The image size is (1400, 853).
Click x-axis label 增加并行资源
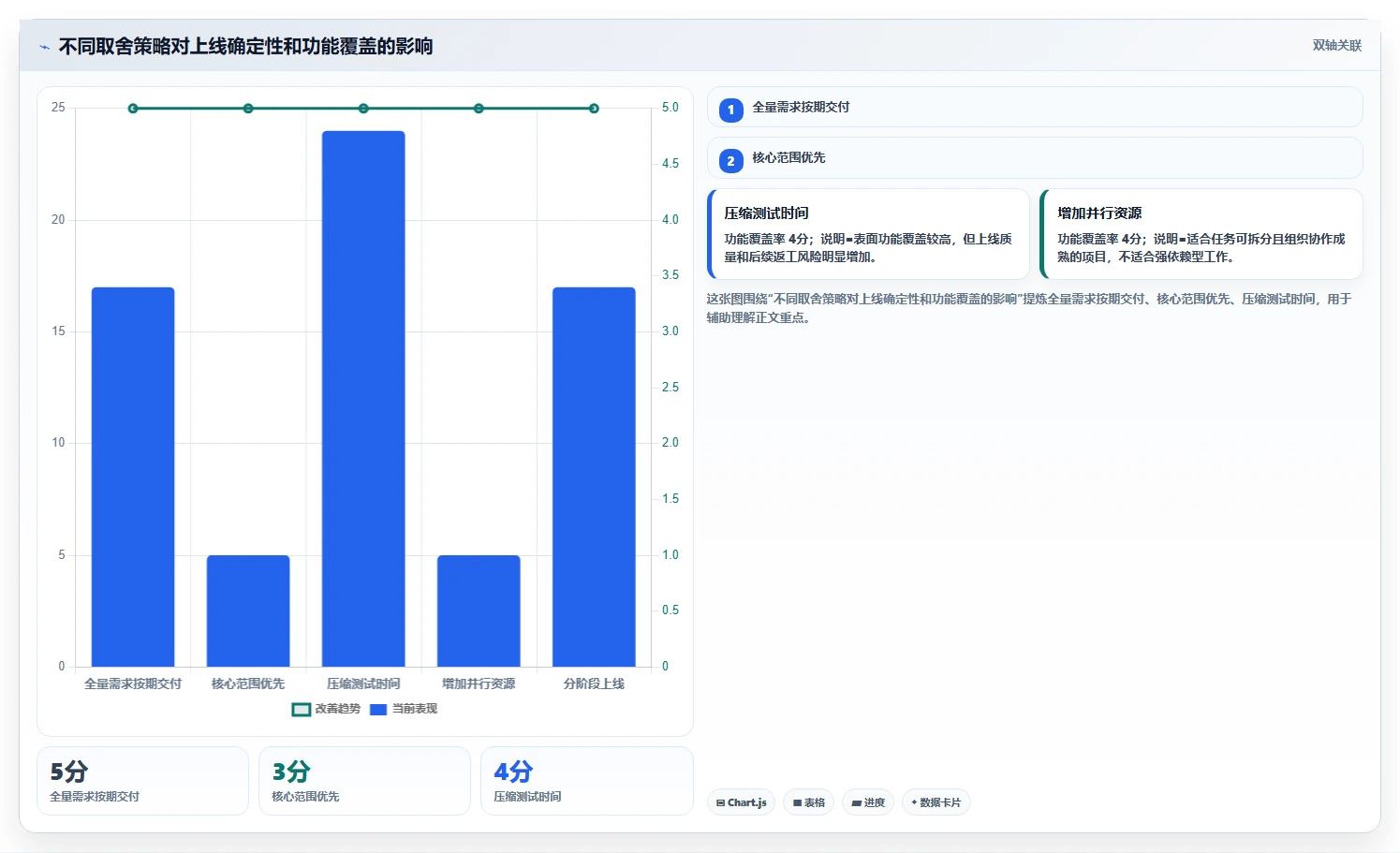click(479, 684)
